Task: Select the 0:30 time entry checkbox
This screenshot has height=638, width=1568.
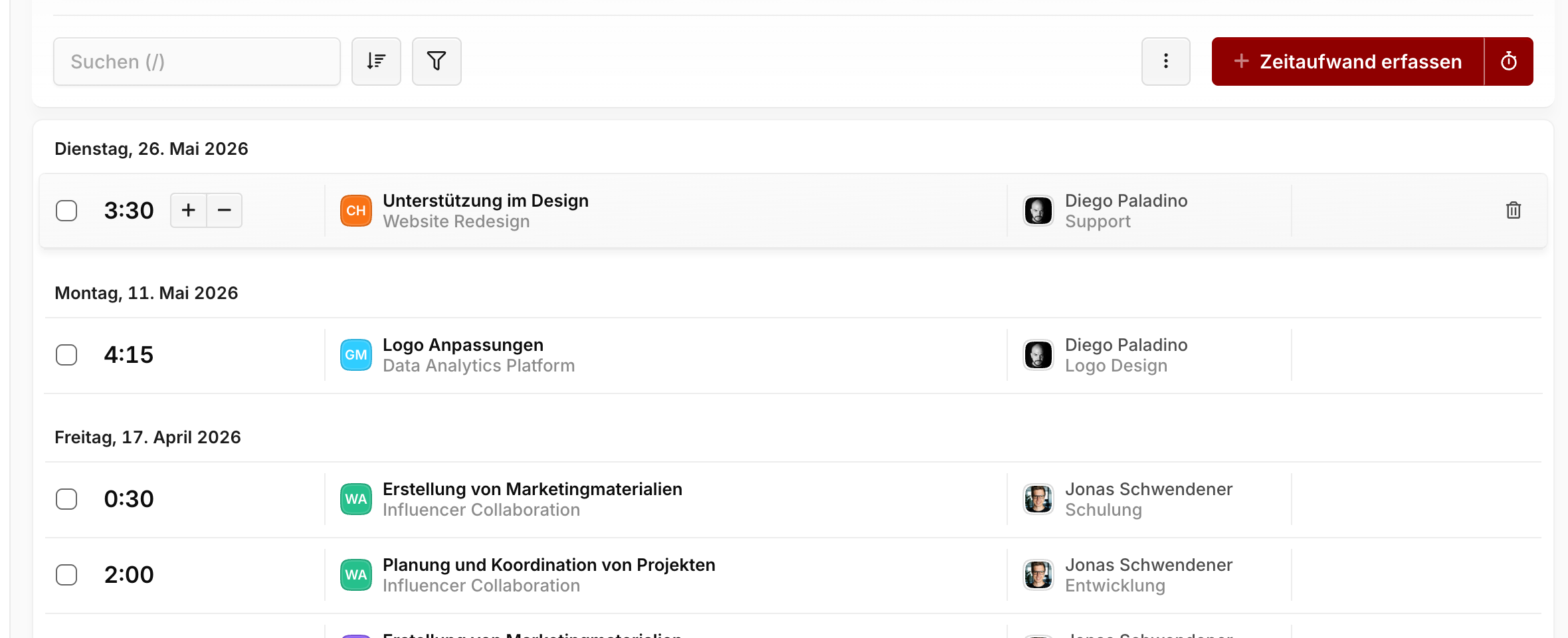Action: (x=66, y=499)
